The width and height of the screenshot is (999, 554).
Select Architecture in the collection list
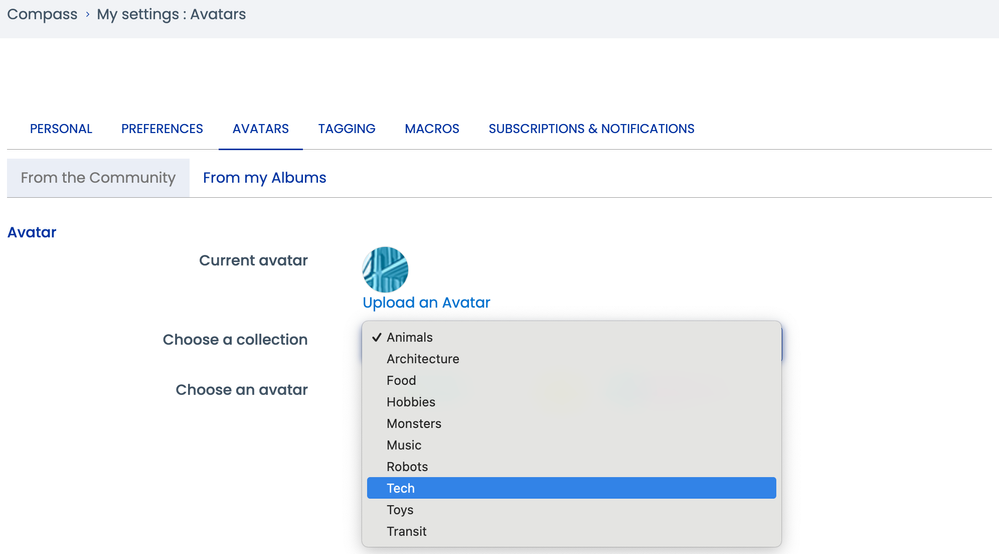coord(423,359)
